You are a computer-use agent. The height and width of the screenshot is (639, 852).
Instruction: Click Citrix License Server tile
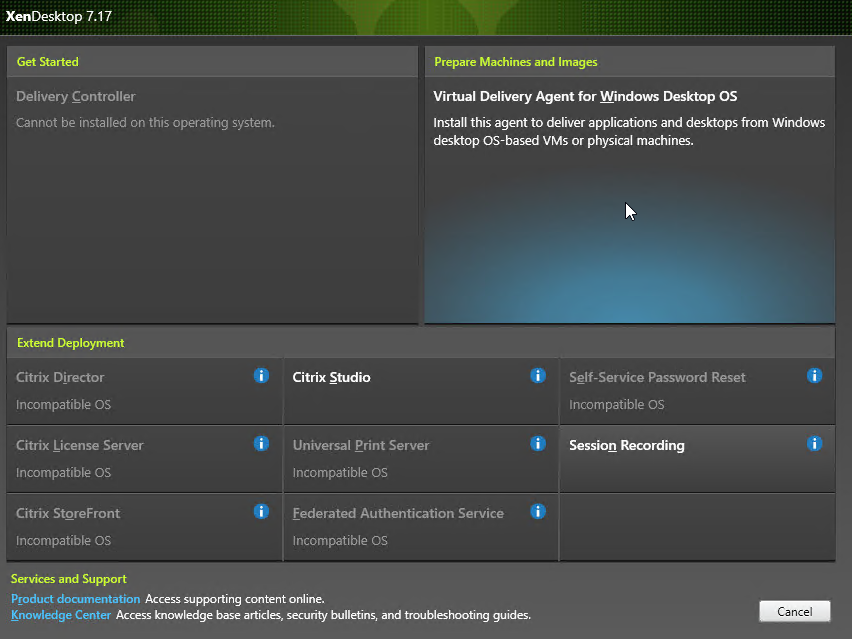[x=145, y=459]
